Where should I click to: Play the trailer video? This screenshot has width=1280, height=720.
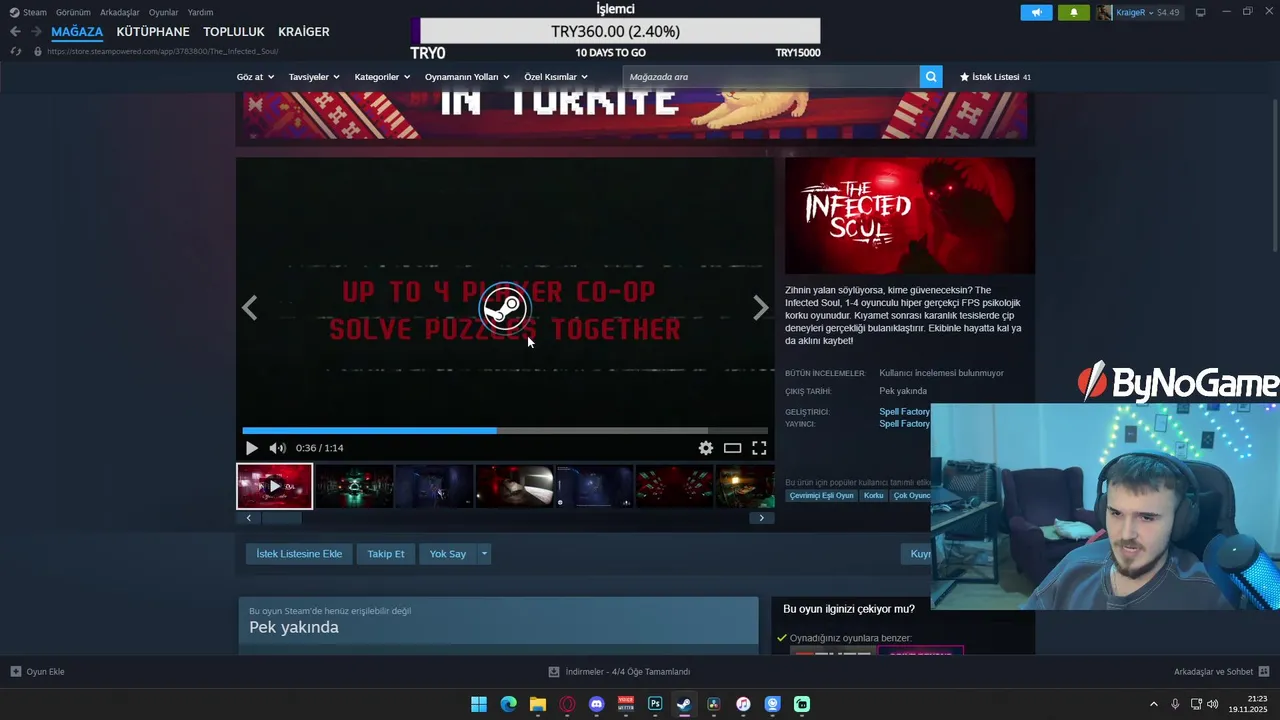click(251, 448)
